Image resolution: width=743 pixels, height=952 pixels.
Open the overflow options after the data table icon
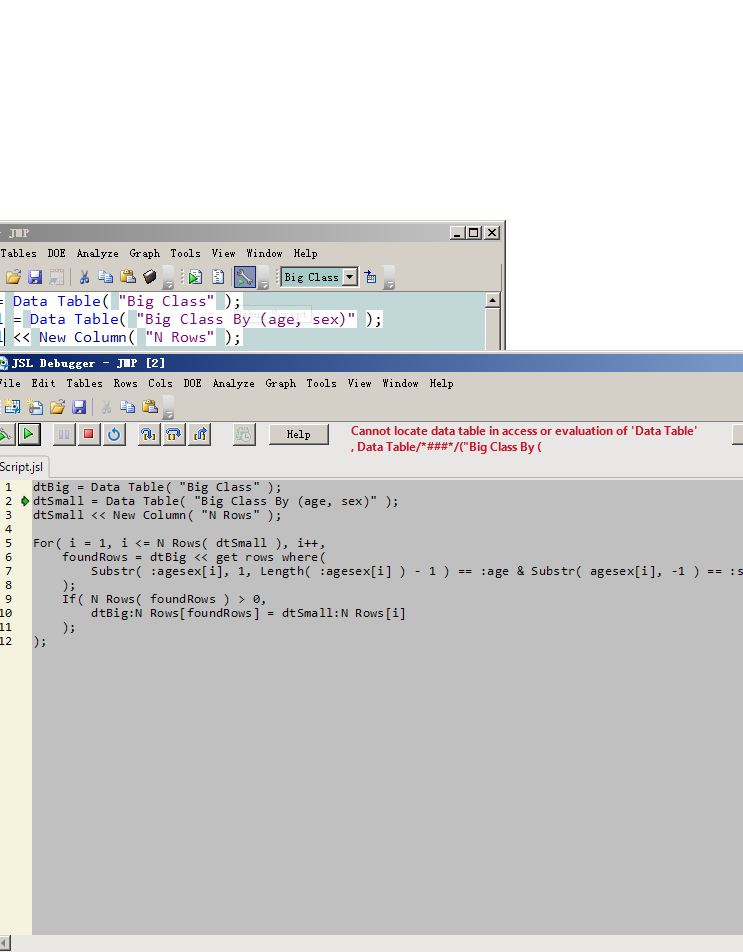click(x=389, y=278)
